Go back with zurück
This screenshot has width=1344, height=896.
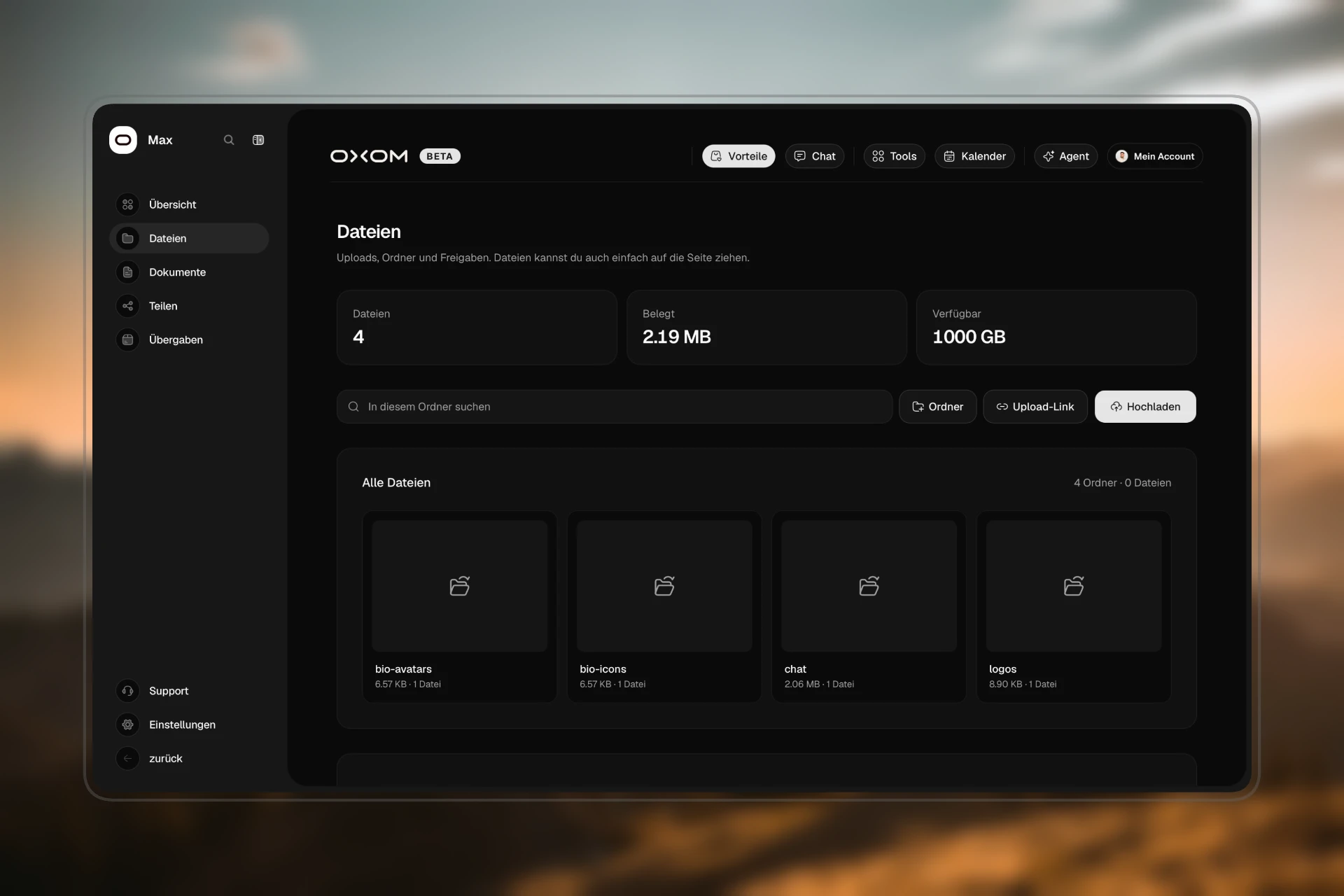pyautogui.click(x=189, y=758)
